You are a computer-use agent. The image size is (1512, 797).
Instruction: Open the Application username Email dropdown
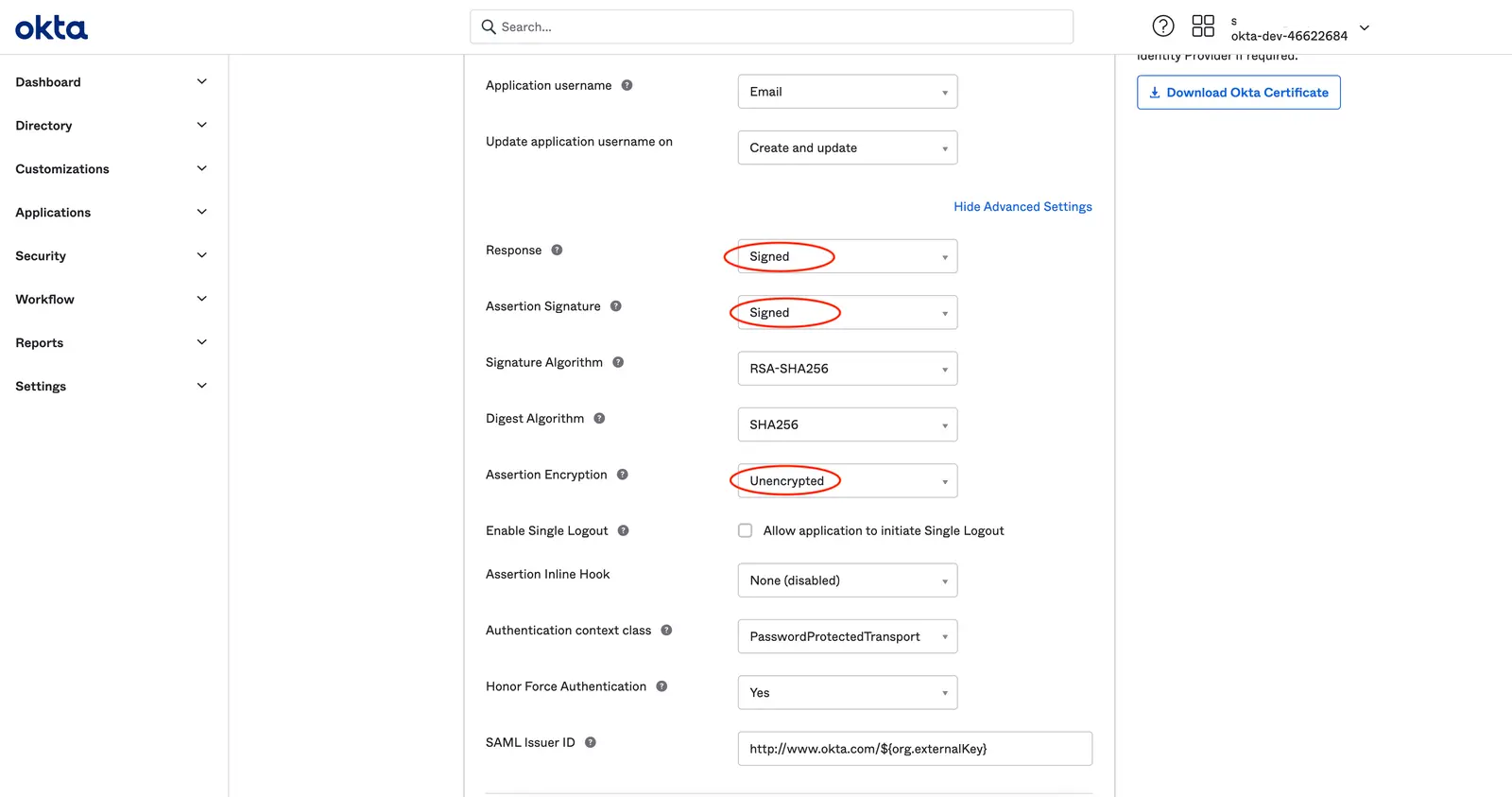click(x=847, y=92)
